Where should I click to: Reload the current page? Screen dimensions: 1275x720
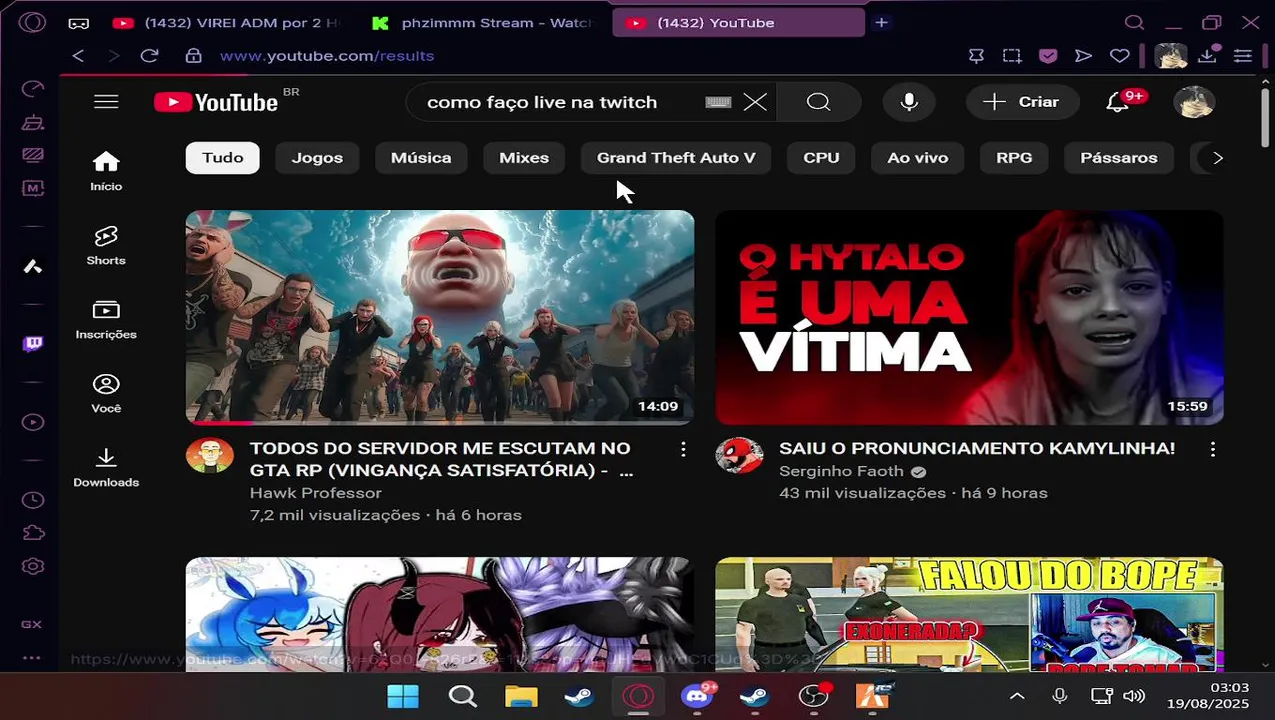(x=149, y=56)
